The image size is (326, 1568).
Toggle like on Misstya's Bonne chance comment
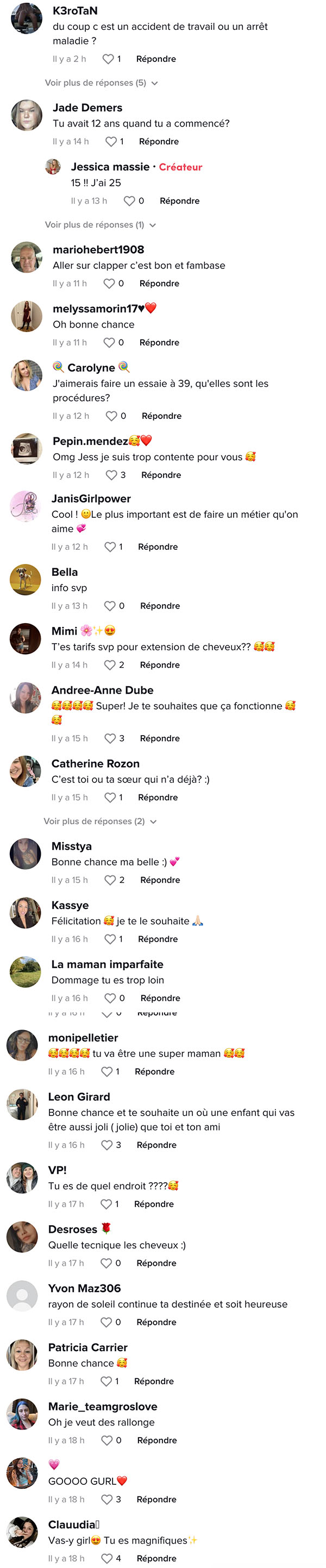point(110,880)
